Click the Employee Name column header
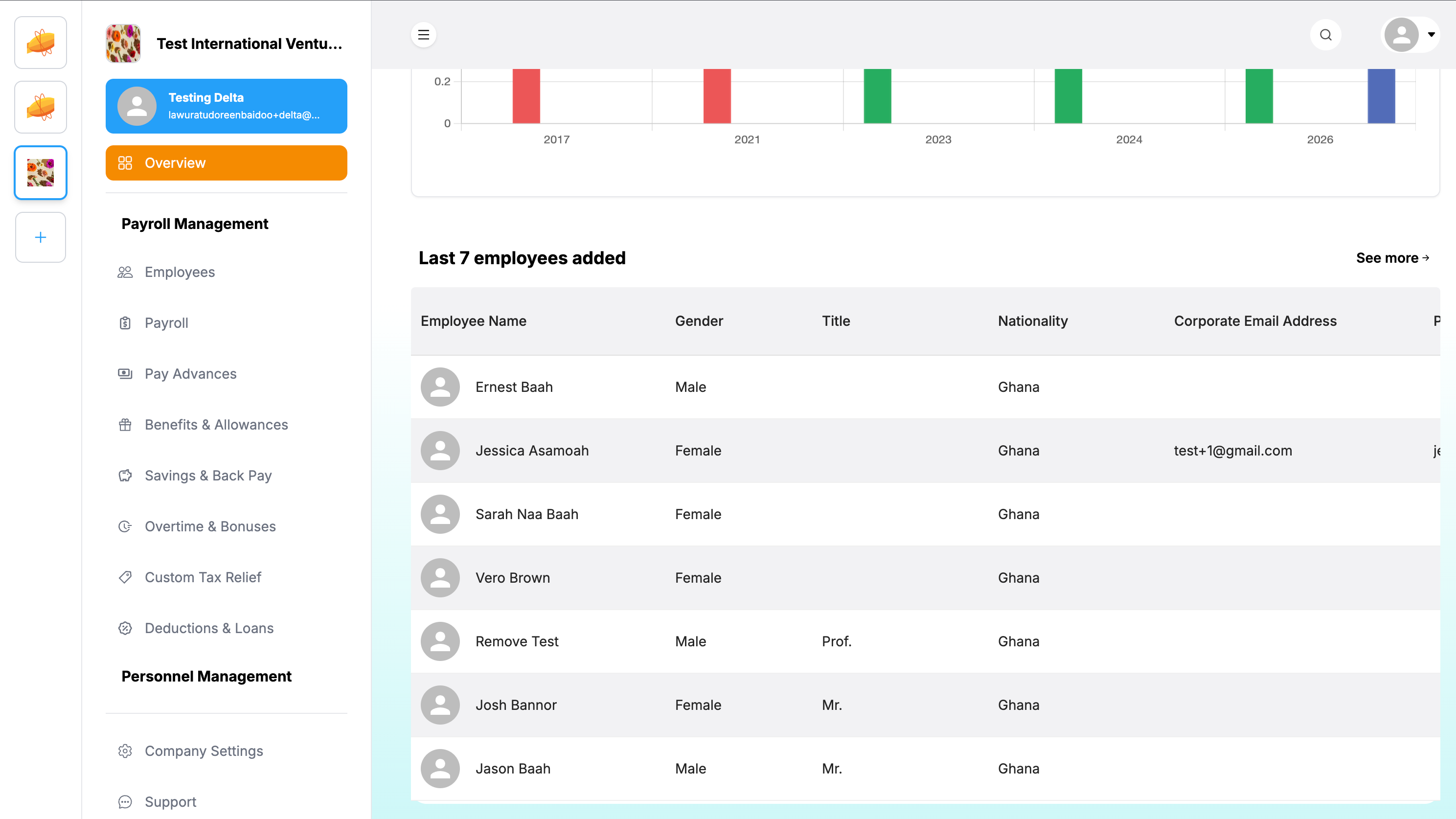 [x=474, y=321]
